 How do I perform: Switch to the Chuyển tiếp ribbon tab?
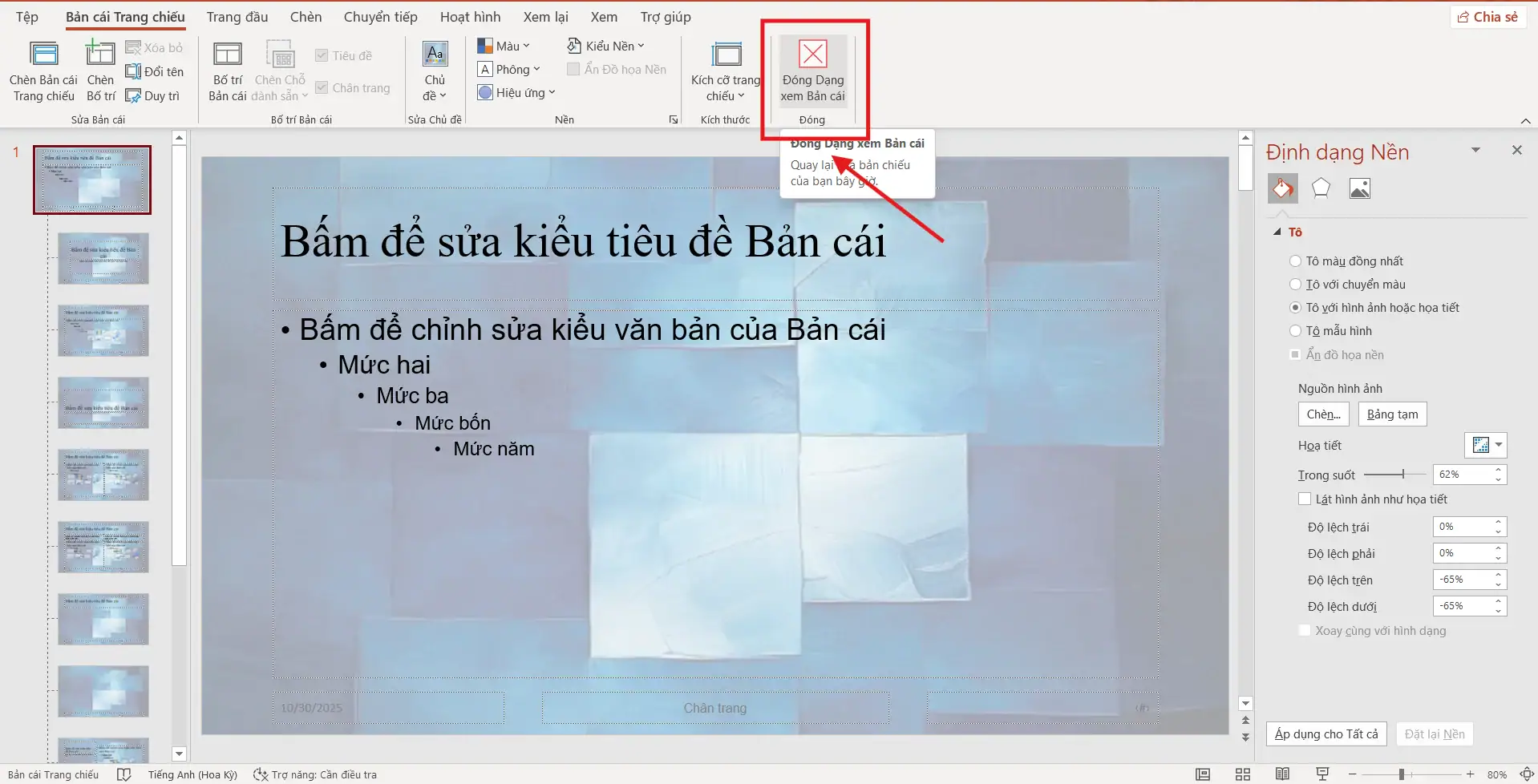click(379, 16)
